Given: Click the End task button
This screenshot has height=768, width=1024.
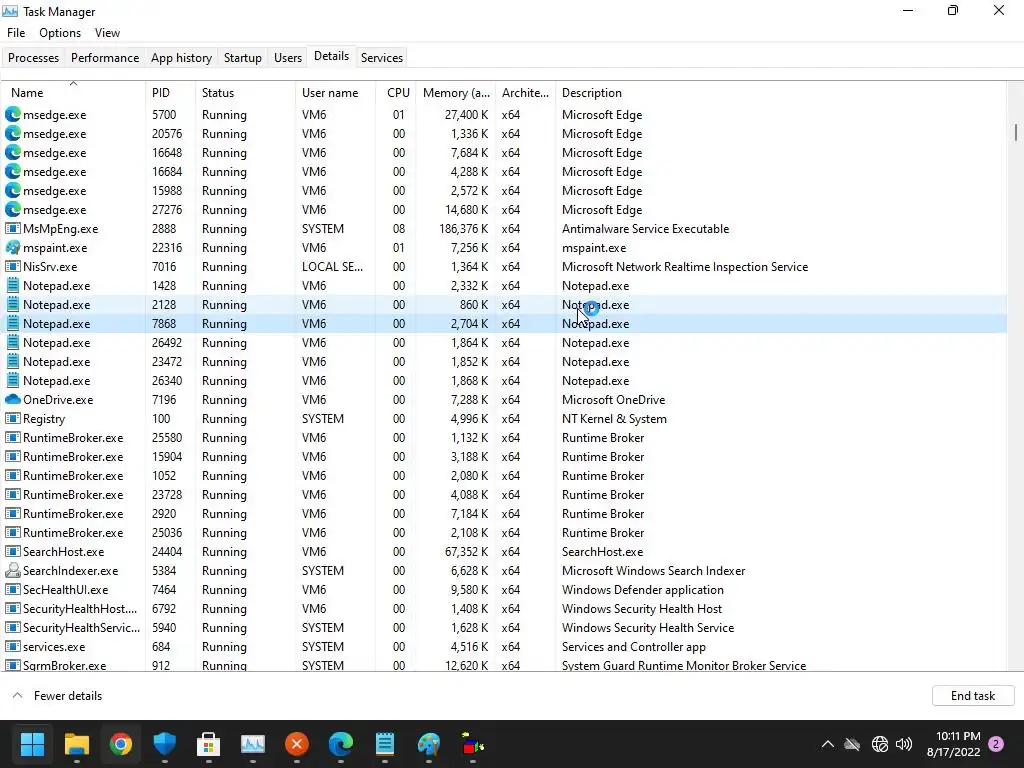Looking at the screenshot, I should (972, 696).
